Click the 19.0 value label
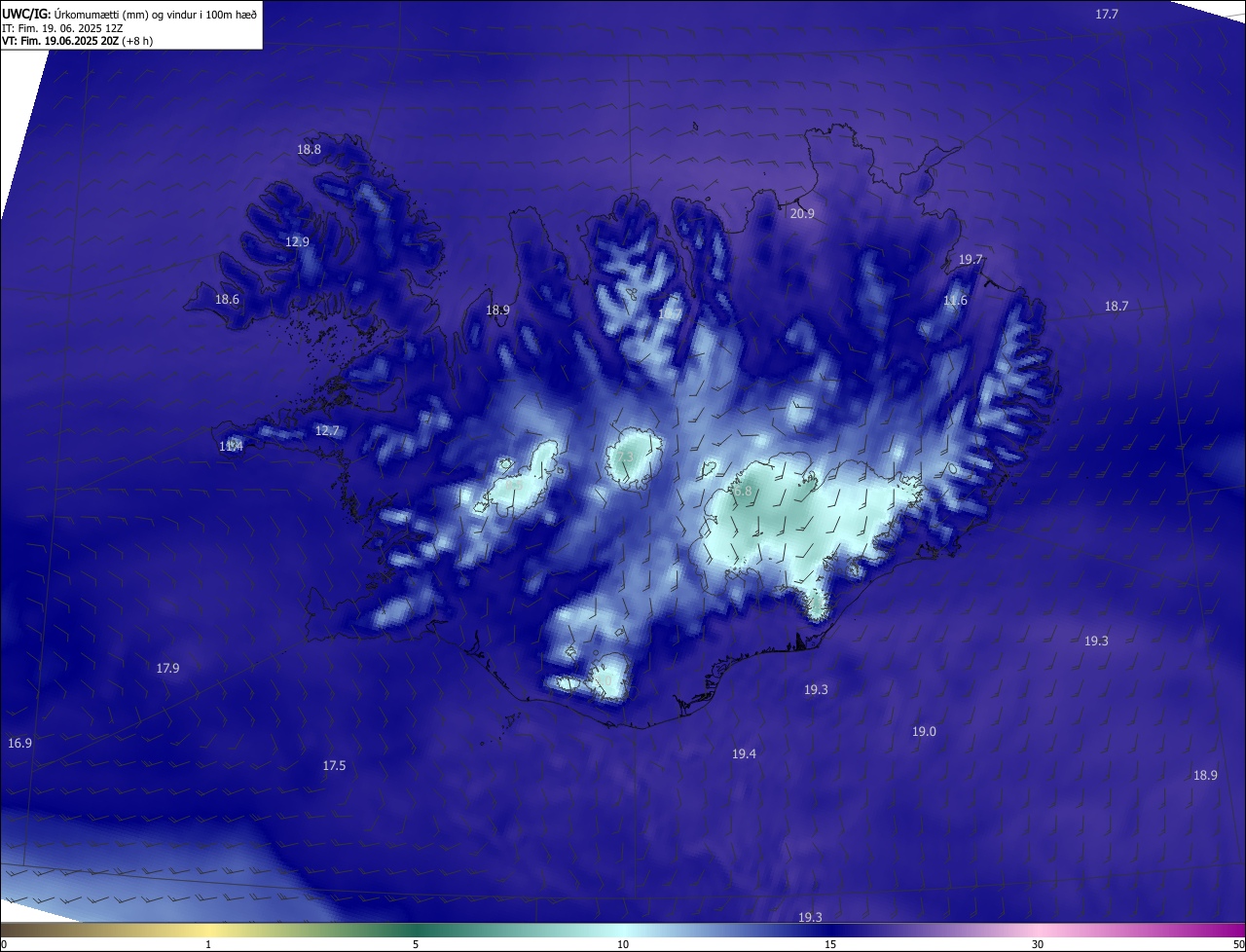 (x=924, y=732)
